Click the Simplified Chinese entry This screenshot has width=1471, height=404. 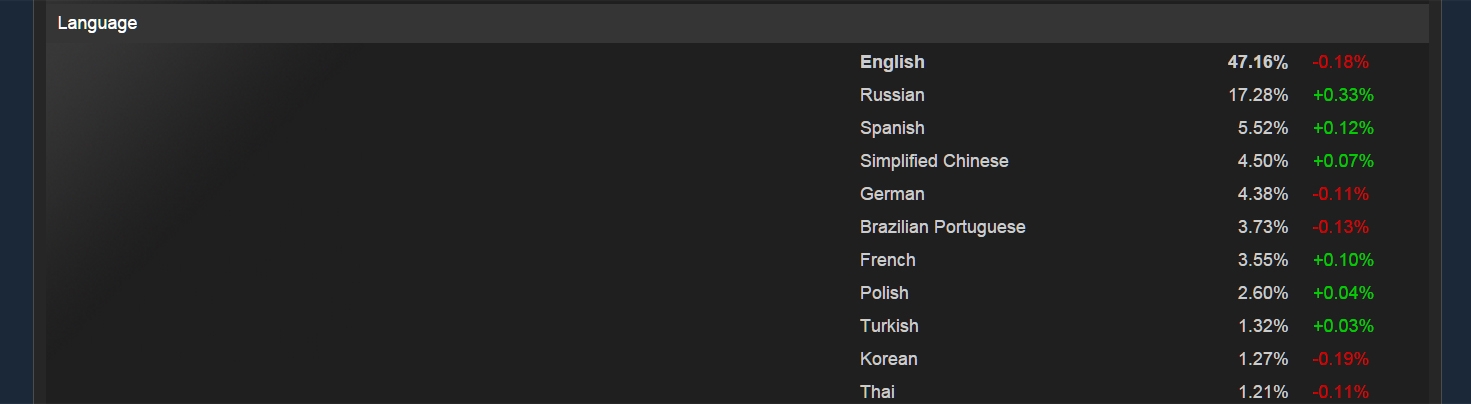coord(934,161)
